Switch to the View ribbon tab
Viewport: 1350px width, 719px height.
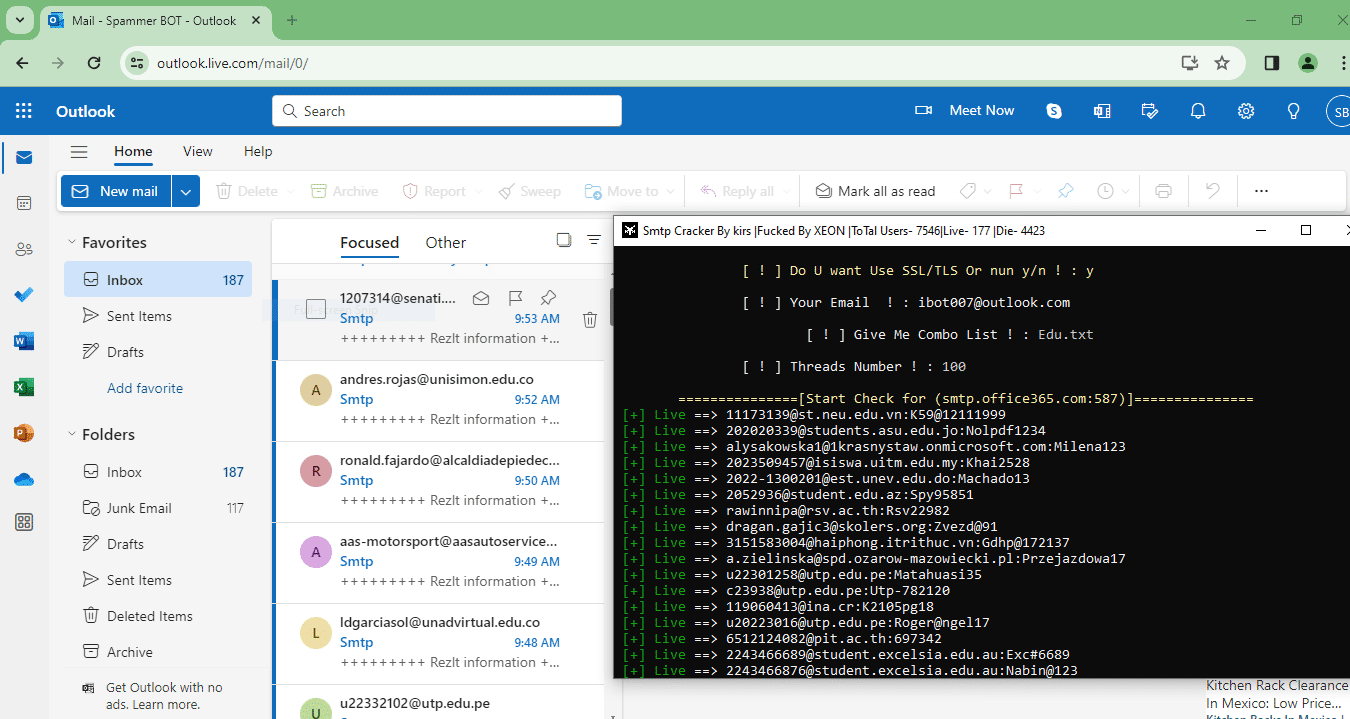(x=197, y=151)
